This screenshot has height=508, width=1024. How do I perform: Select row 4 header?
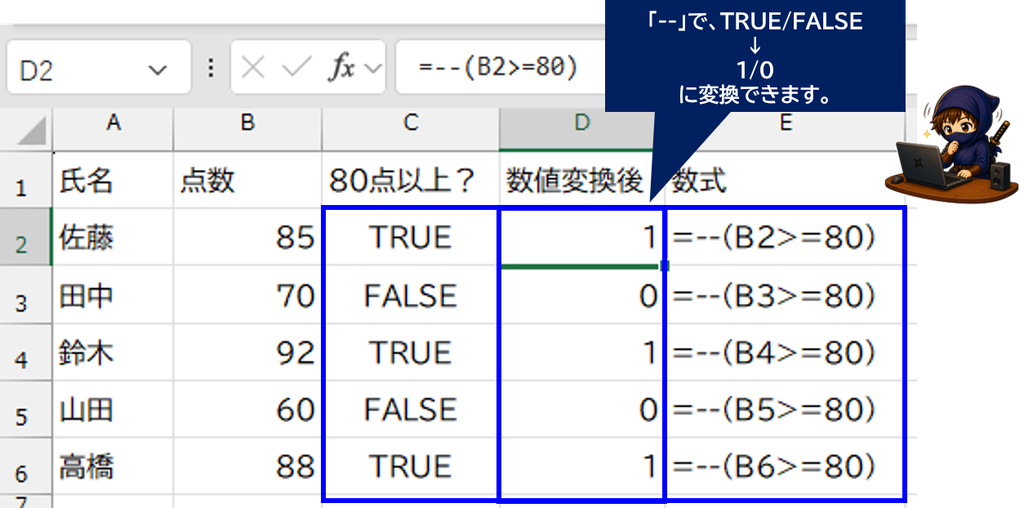pyautogui.click(x=26, y=353)
